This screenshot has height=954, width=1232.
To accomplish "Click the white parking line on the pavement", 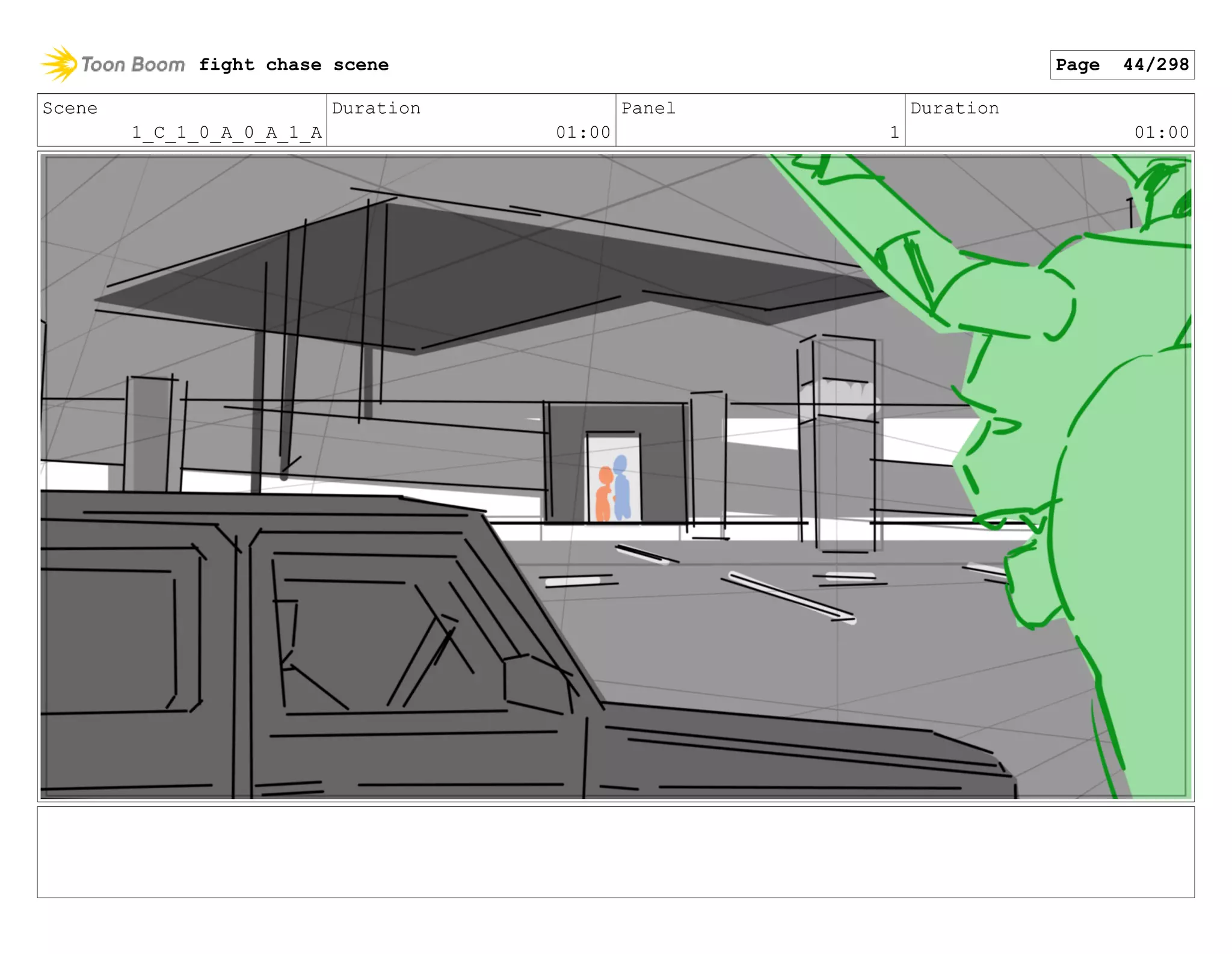I will (791, 597).
